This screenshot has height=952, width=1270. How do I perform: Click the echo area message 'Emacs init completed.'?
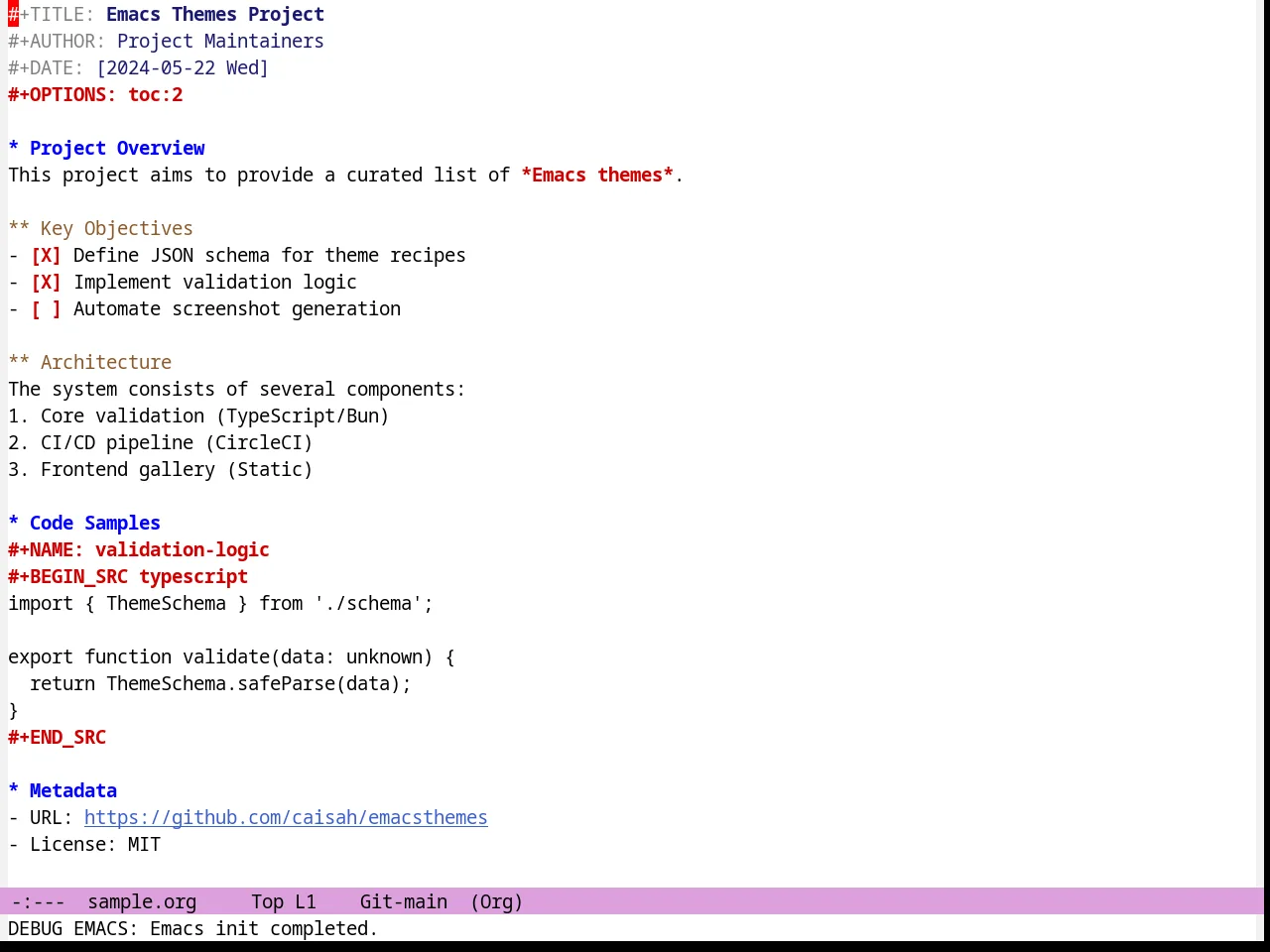point(264,929)
